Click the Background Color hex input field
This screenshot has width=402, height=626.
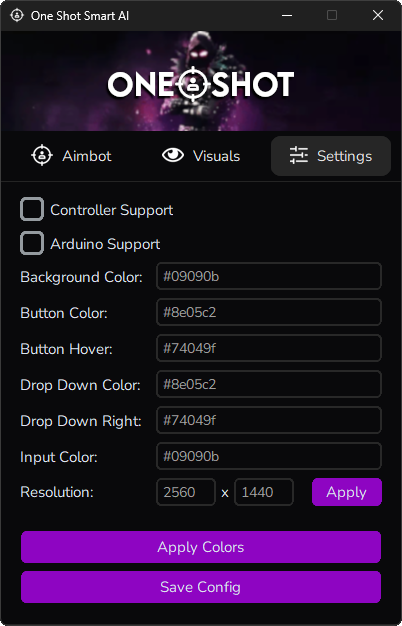pyautogui.click(x=269, y=276)
